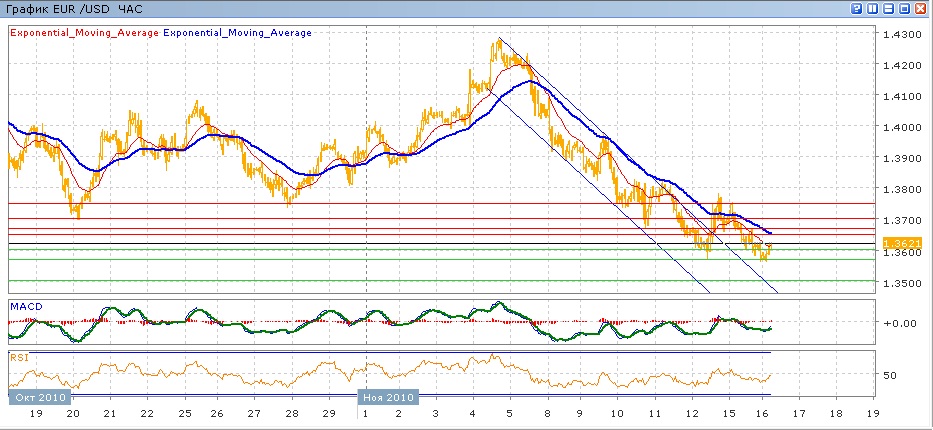This screenshot has height=430, width=933.
Task: Click the 1.4300 price axis label
Action: pyautogui.click(x=902, y=34)
